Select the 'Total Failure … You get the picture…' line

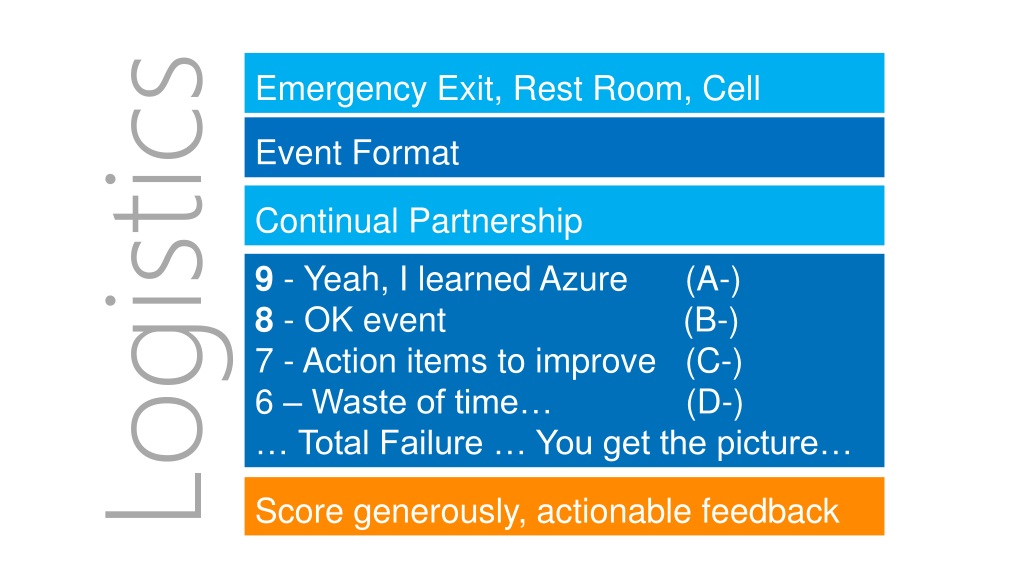click(x=554, y=443)
